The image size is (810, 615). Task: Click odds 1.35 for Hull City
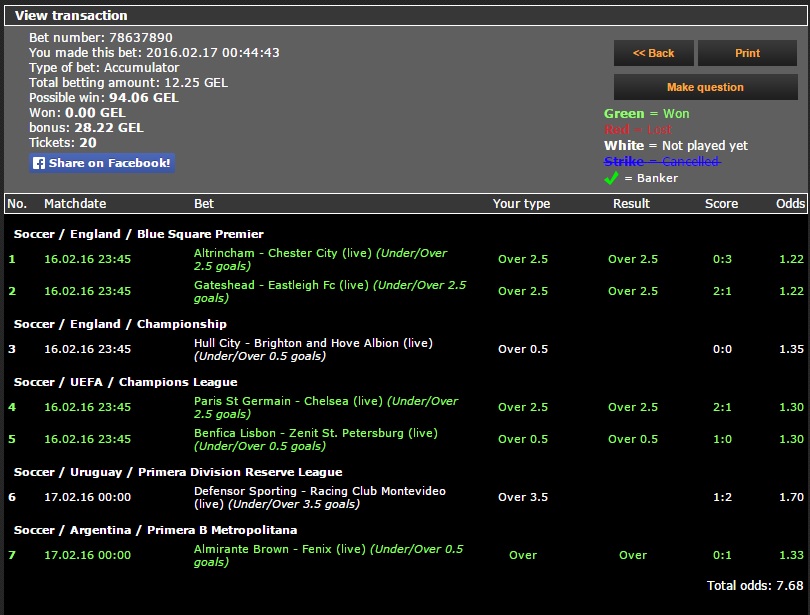coord(791,349)
